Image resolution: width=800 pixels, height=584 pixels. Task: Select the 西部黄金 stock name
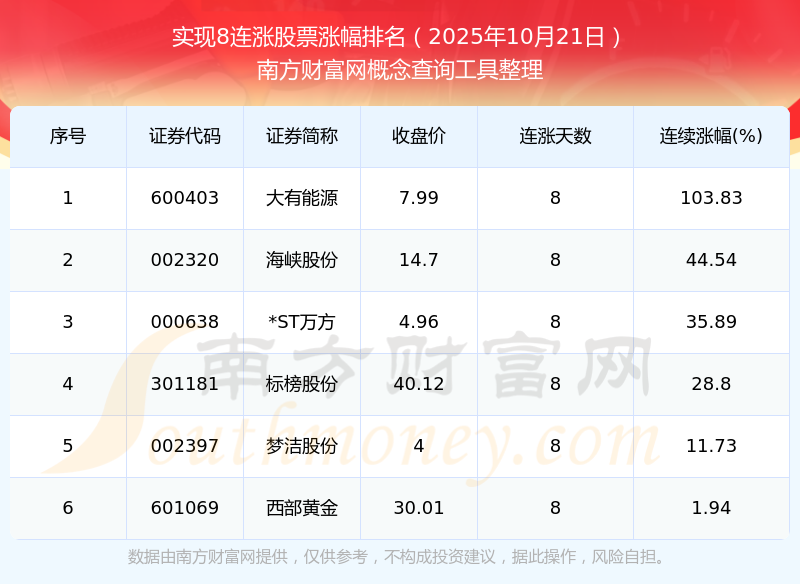pos(302,508)
